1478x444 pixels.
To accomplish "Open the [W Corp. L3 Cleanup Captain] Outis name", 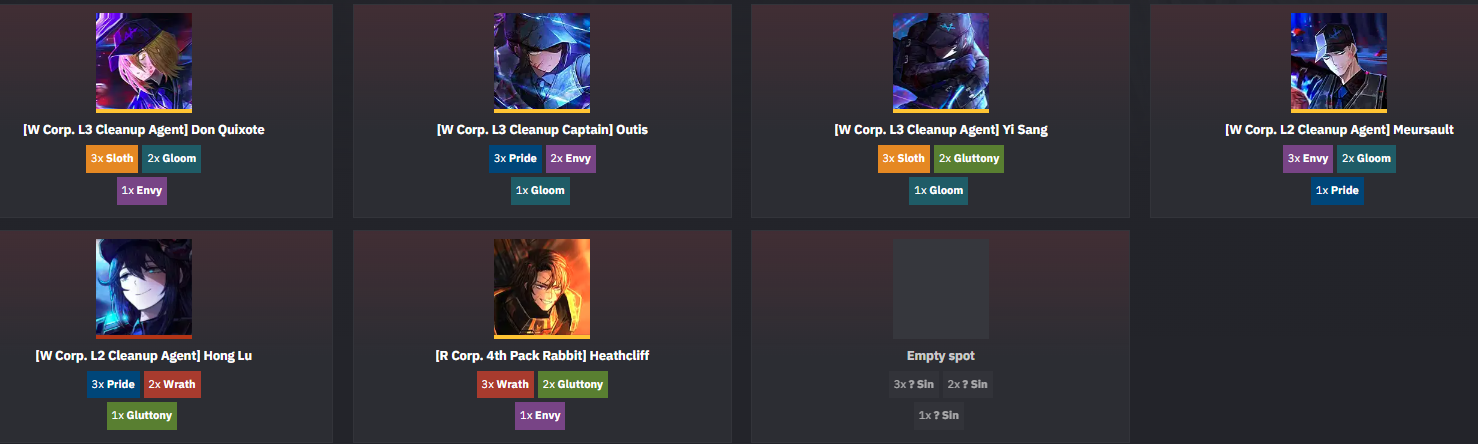I will click(542, 130).
